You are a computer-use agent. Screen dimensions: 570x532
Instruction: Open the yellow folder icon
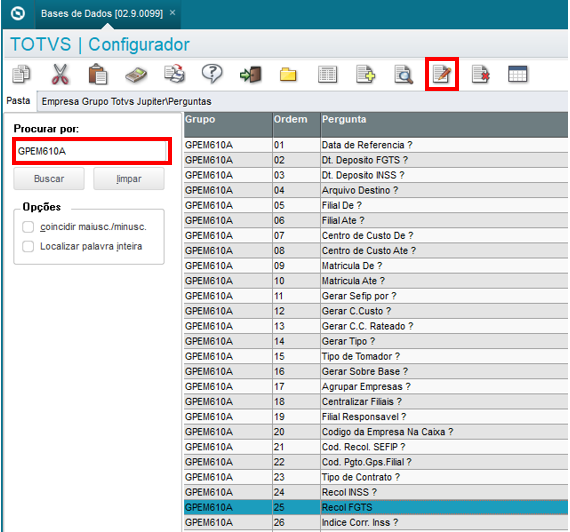[x=288, y=75]
